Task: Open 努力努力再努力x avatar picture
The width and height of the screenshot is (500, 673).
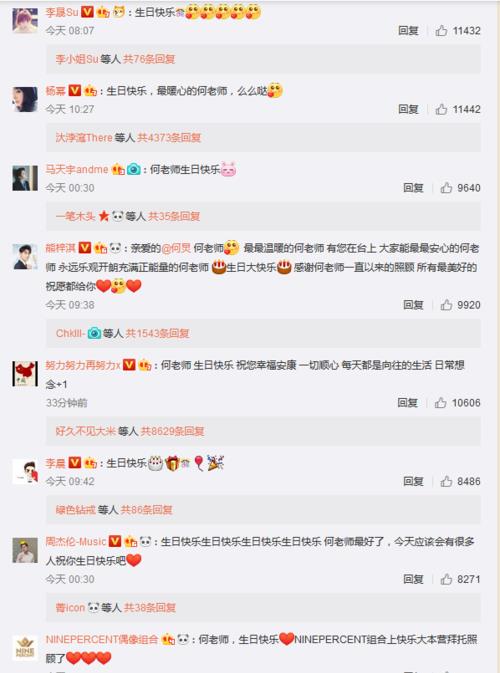Action: pyautogui.click(x=25, y=373)
